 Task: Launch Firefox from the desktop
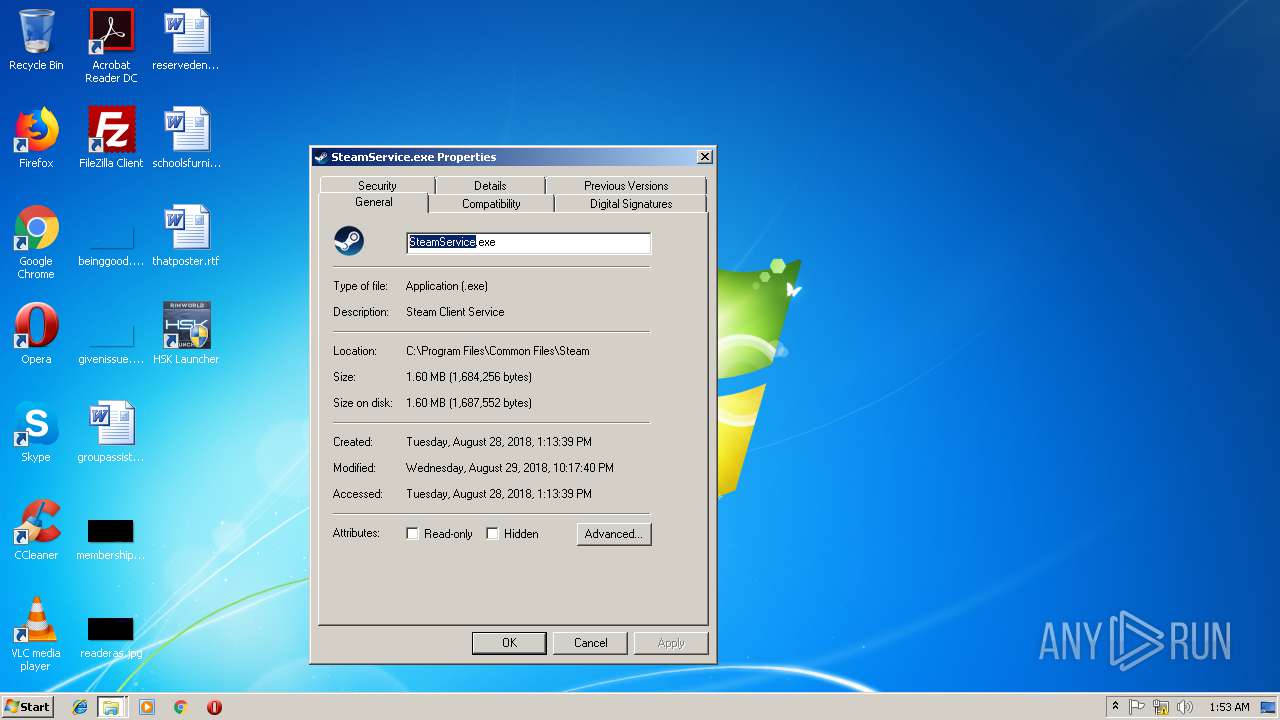pos(36,138)
